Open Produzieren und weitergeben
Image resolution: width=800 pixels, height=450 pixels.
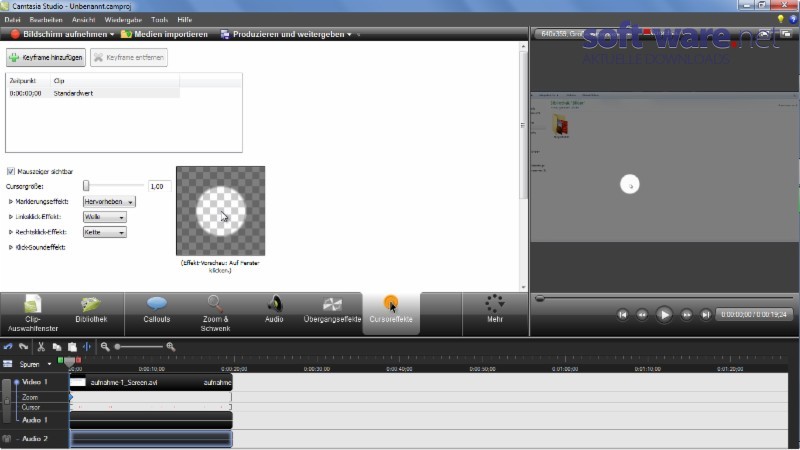point(283,34)
